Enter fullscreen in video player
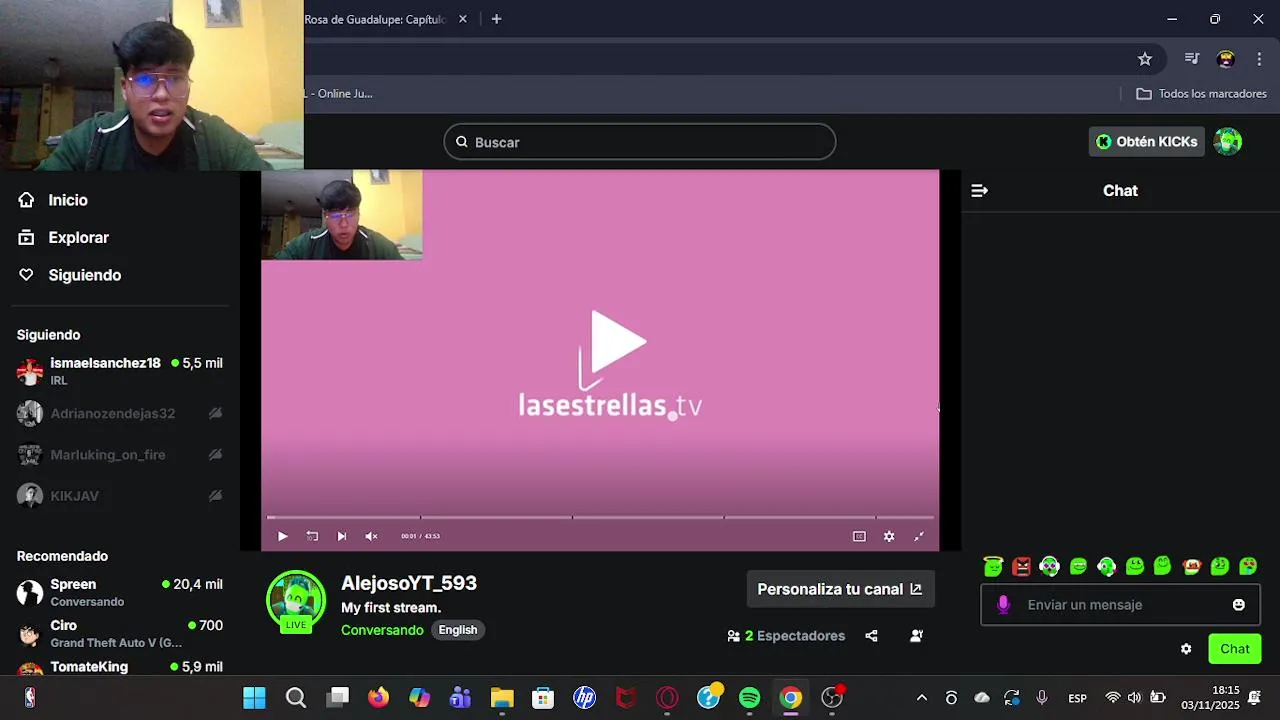The height and width of the screenshot is (720, 1280). 919,536
